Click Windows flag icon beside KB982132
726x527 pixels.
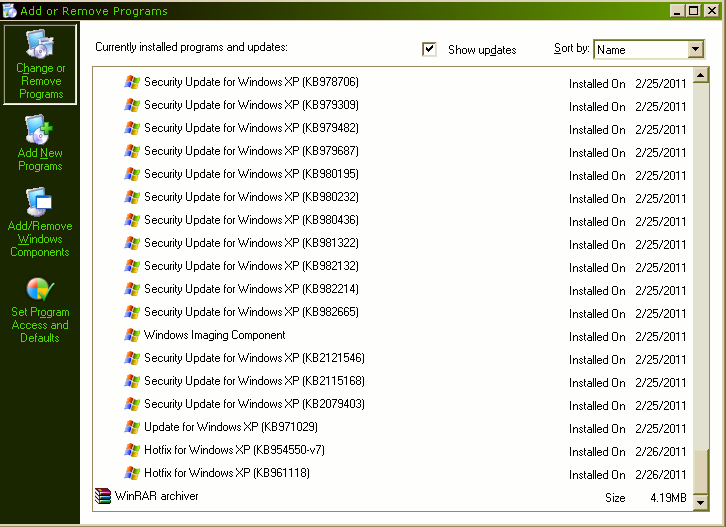(x=132, y=266)
